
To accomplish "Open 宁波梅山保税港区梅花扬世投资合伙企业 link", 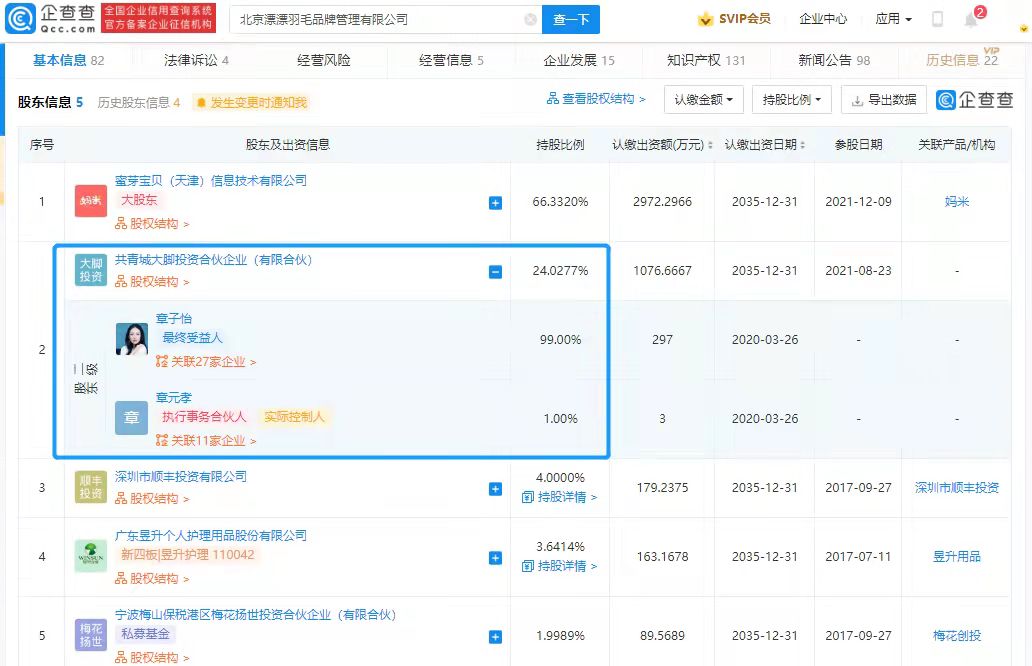I will (255, 615).
